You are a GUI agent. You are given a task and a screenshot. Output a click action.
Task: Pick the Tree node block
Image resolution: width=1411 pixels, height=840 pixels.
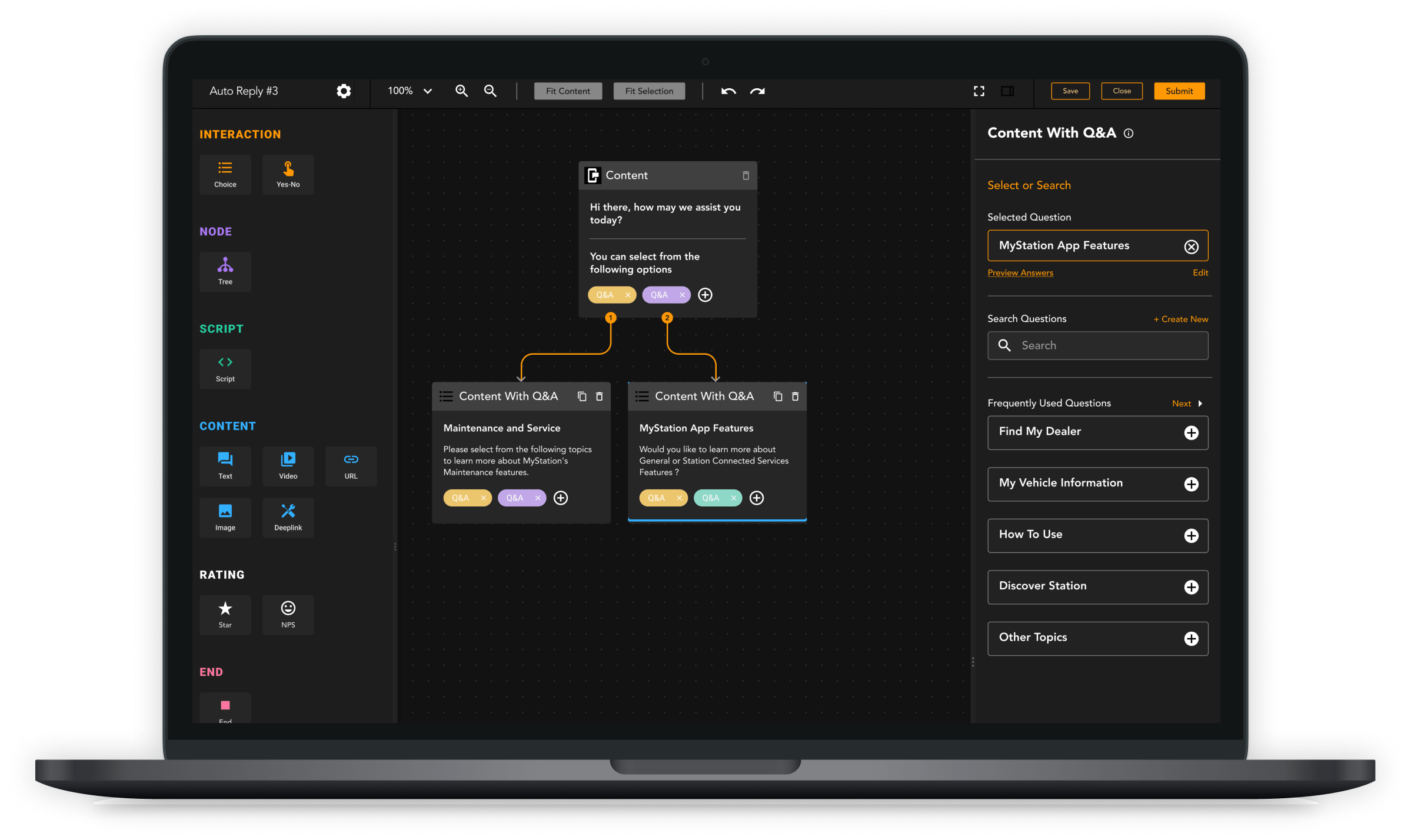tap(225, 272)
